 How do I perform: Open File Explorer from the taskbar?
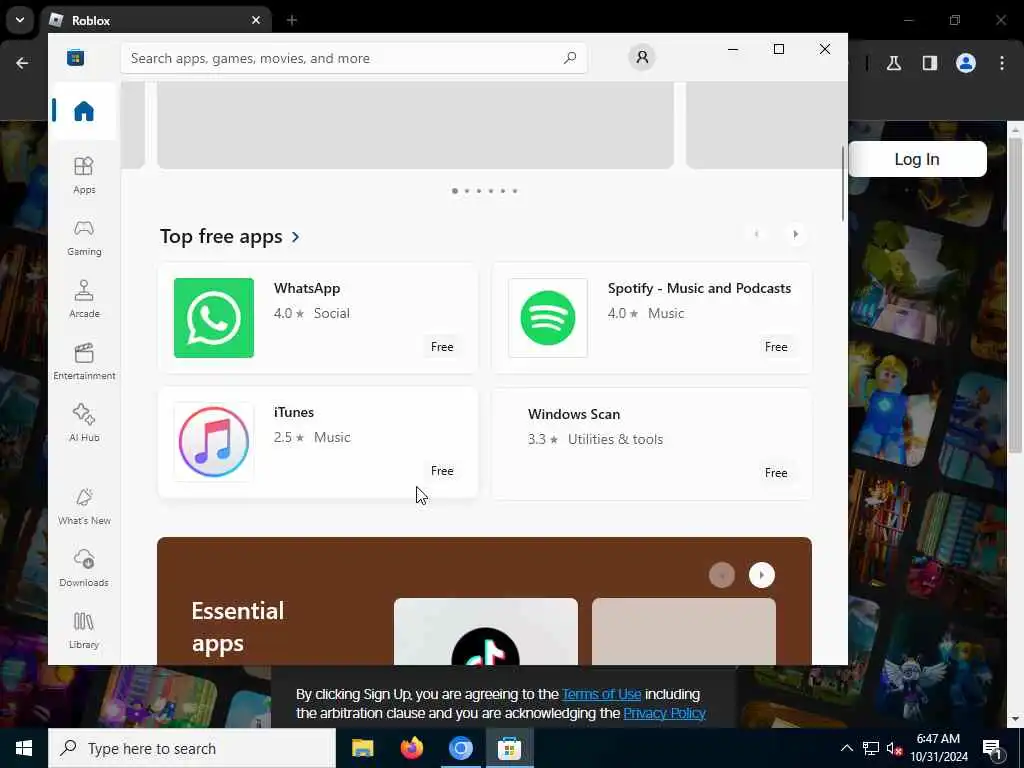362,748
